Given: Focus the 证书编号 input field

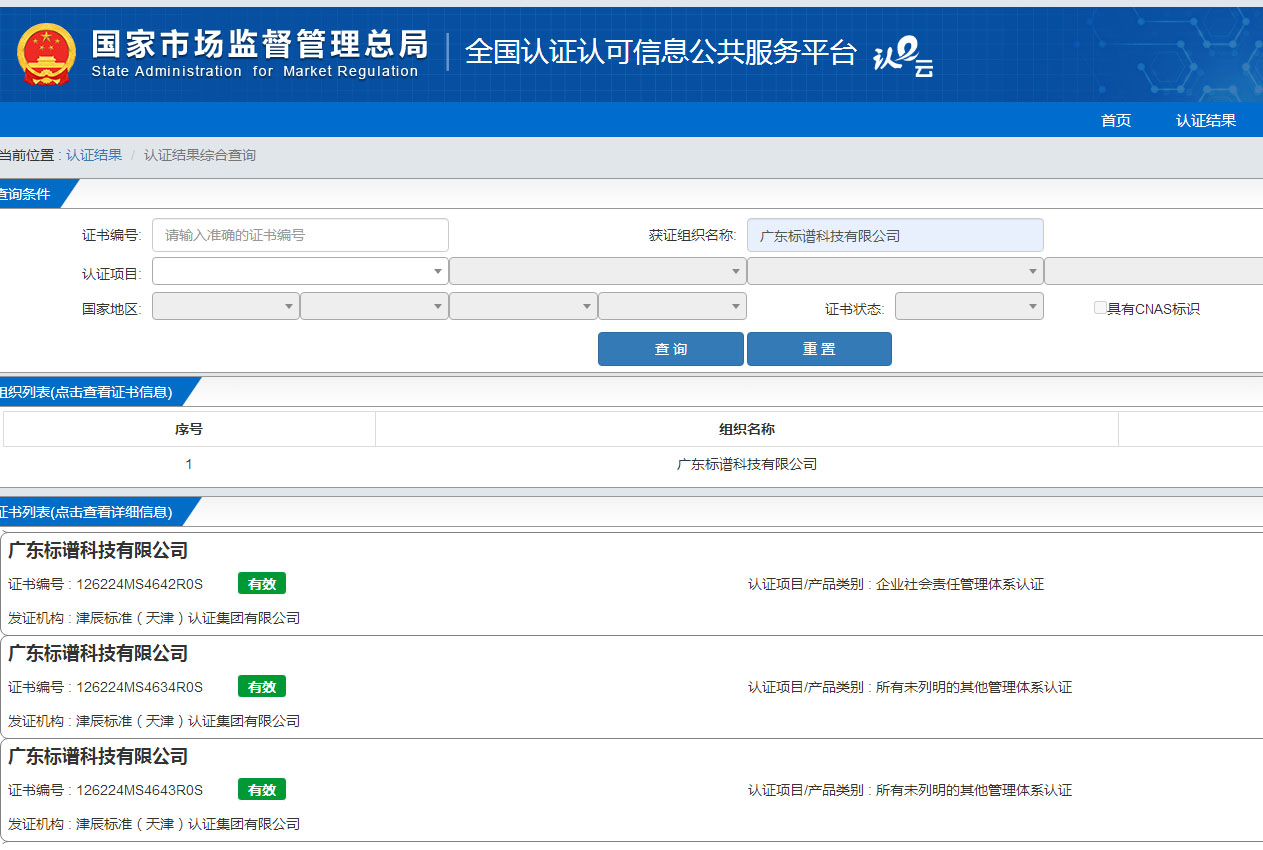Looking at the screenshot, I should [x=300, y=236].
